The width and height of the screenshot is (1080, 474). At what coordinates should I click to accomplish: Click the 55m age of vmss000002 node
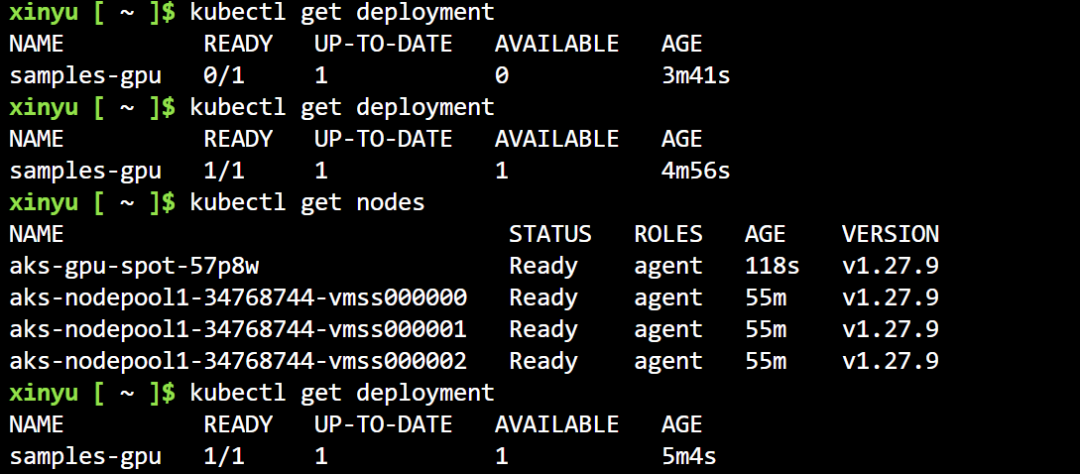coord(766,361)
